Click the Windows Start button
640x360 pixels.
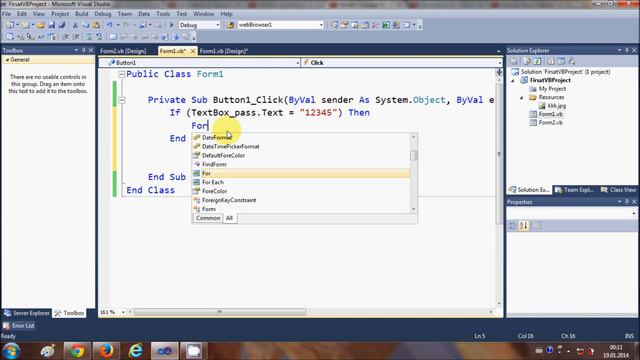point(11,351)
